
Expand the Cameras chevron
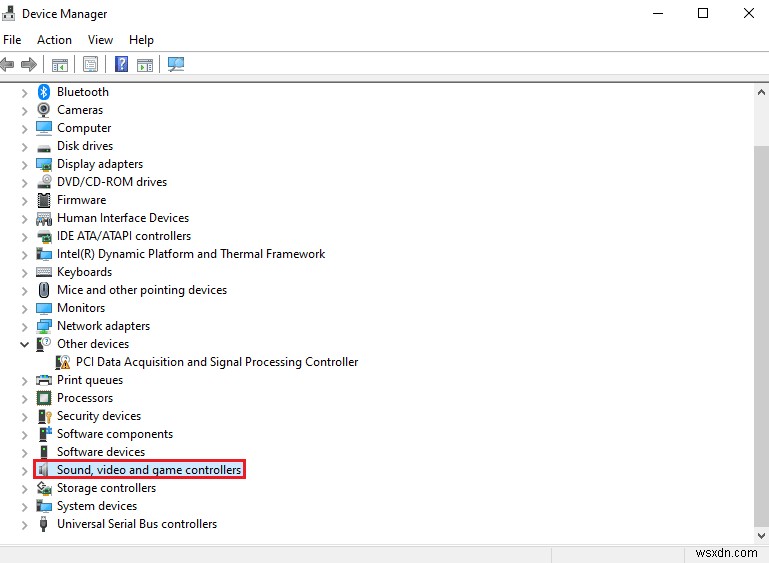24,111
